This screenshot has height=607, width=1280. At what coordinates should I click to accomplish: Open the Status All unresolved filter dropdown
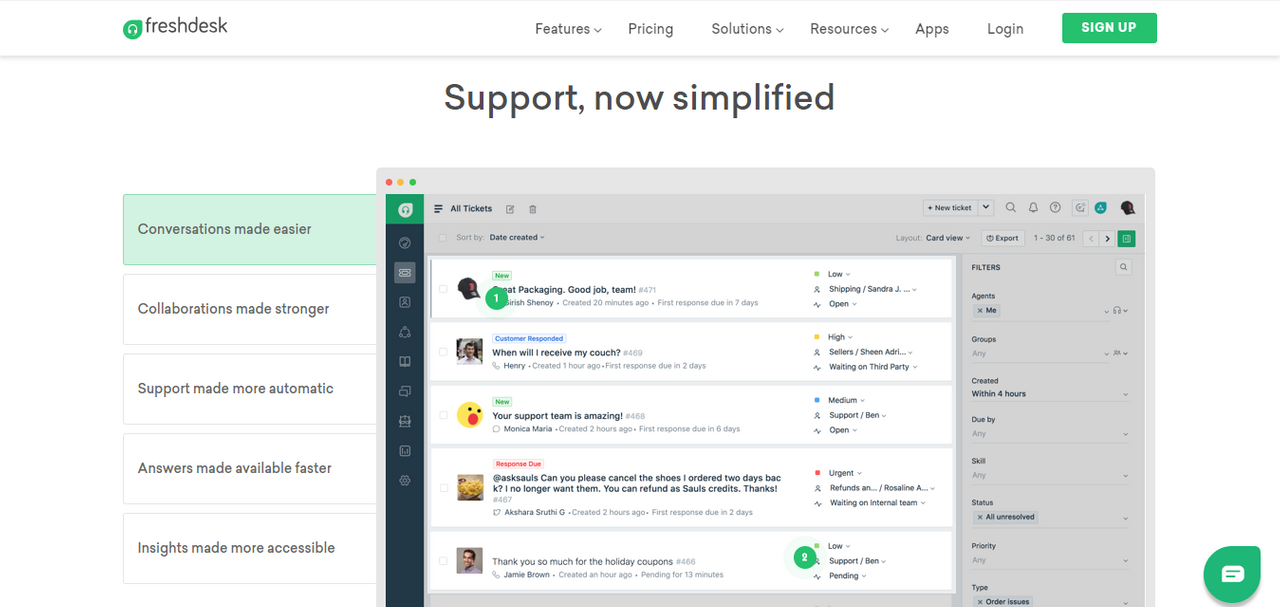tap(1050, 517)
